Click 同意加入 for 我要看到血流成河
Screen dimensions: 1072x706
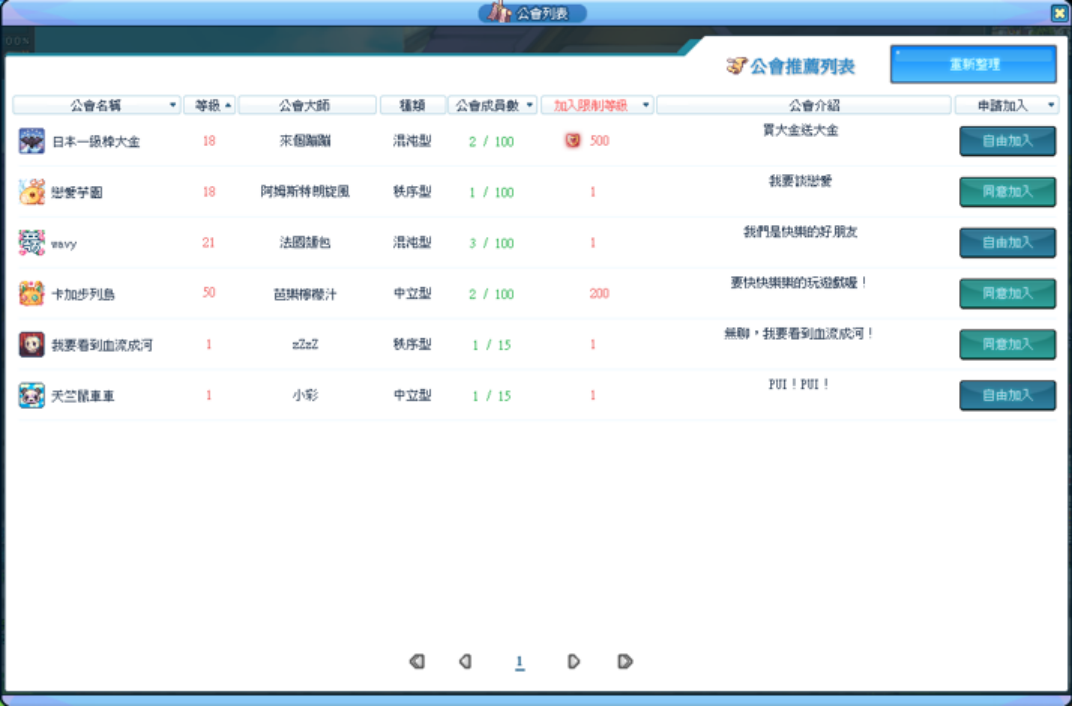(1008, 344)
